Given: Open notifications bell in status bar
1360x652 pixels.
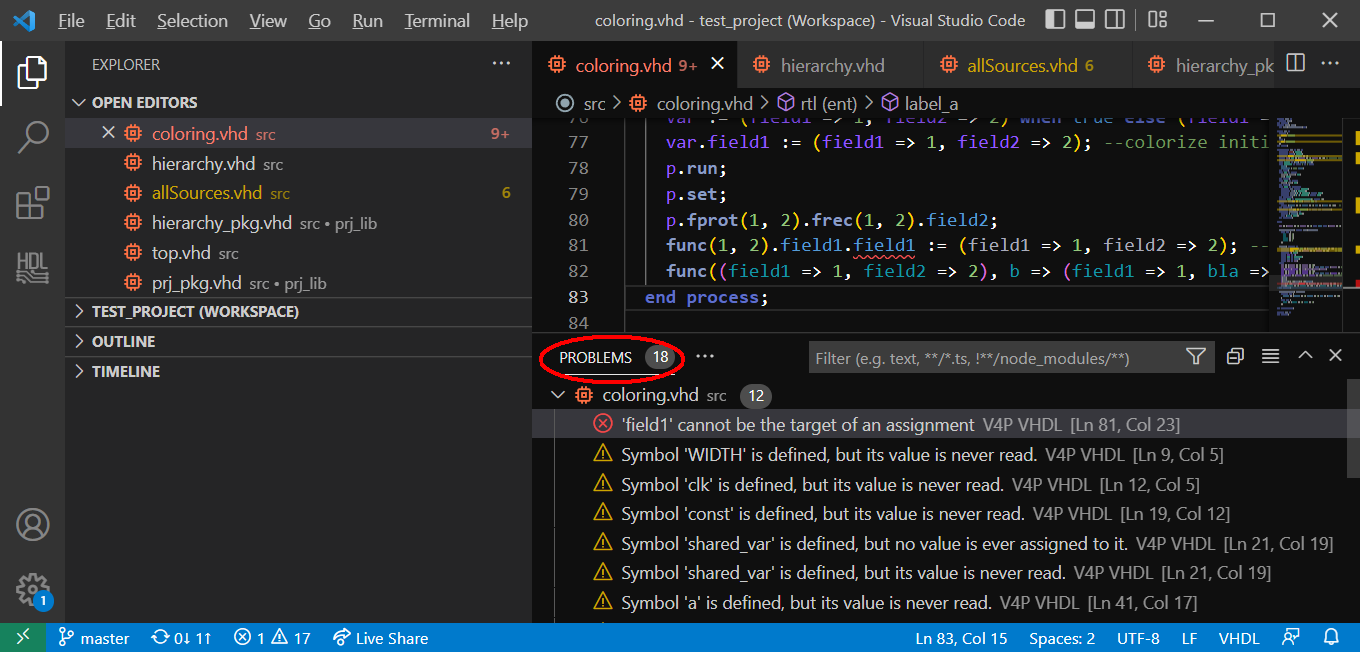Looking at the screenshot, I should (x=1331, y=638).
